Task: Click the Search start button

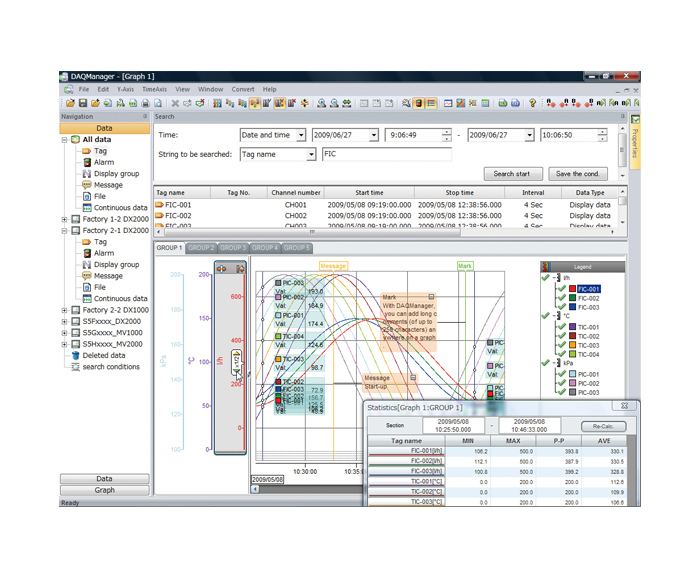Action: point(512,174)
